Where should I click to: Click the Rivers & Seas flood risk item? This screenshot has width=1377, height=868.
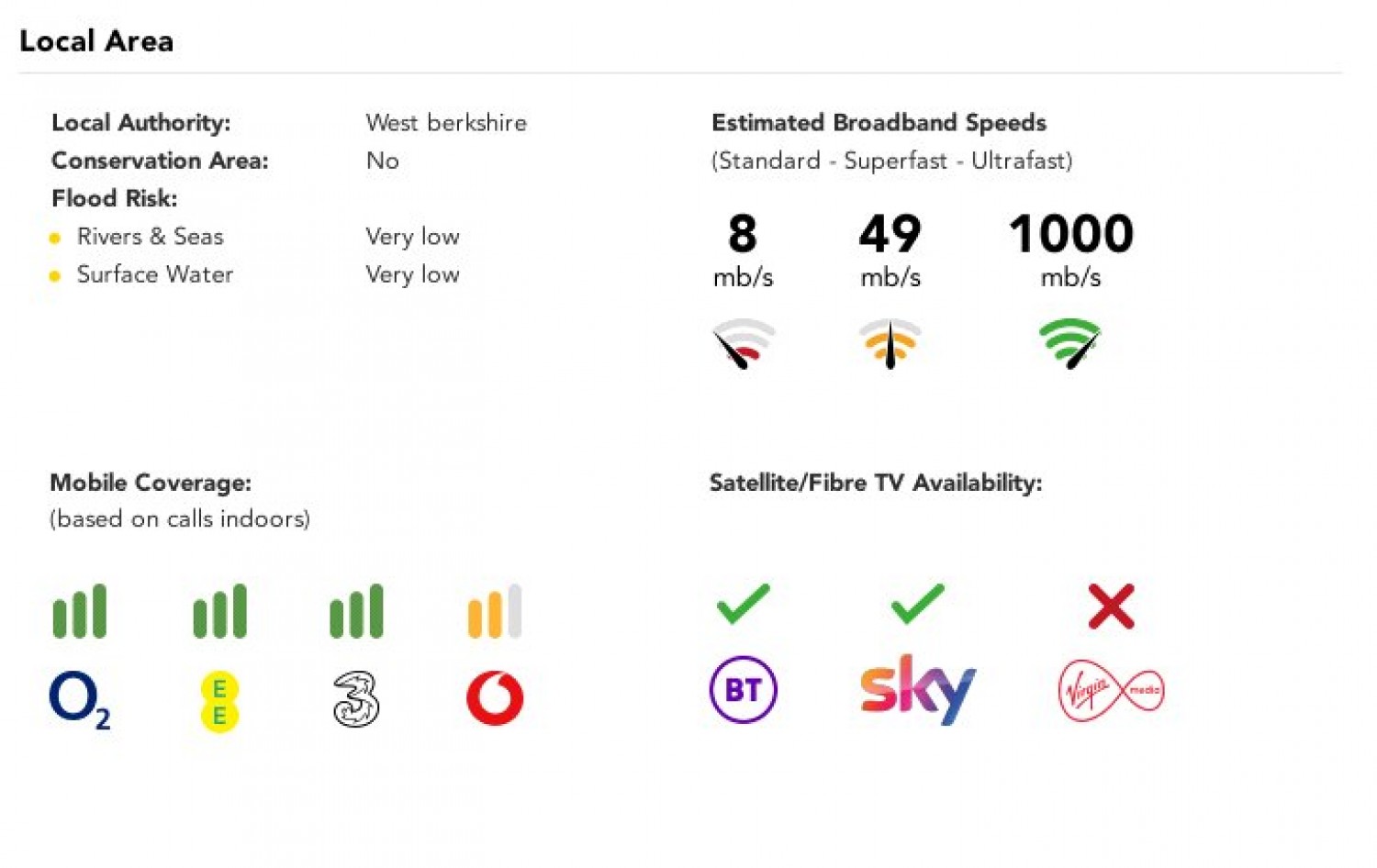pos(151,237)
